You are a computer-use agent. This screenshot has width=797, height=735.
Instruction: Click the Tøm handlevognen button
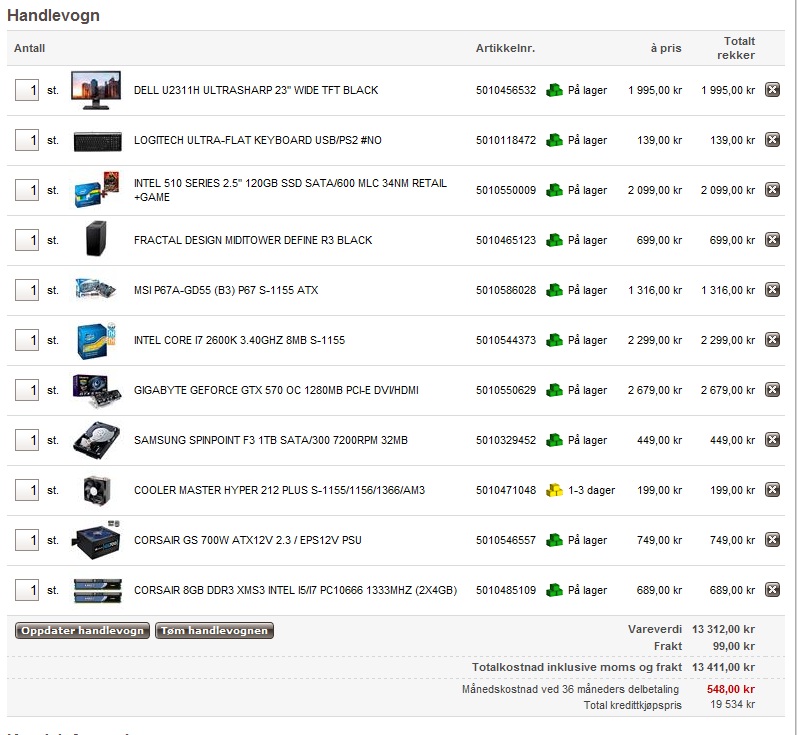pyautogui.click(x=214, y=630)
